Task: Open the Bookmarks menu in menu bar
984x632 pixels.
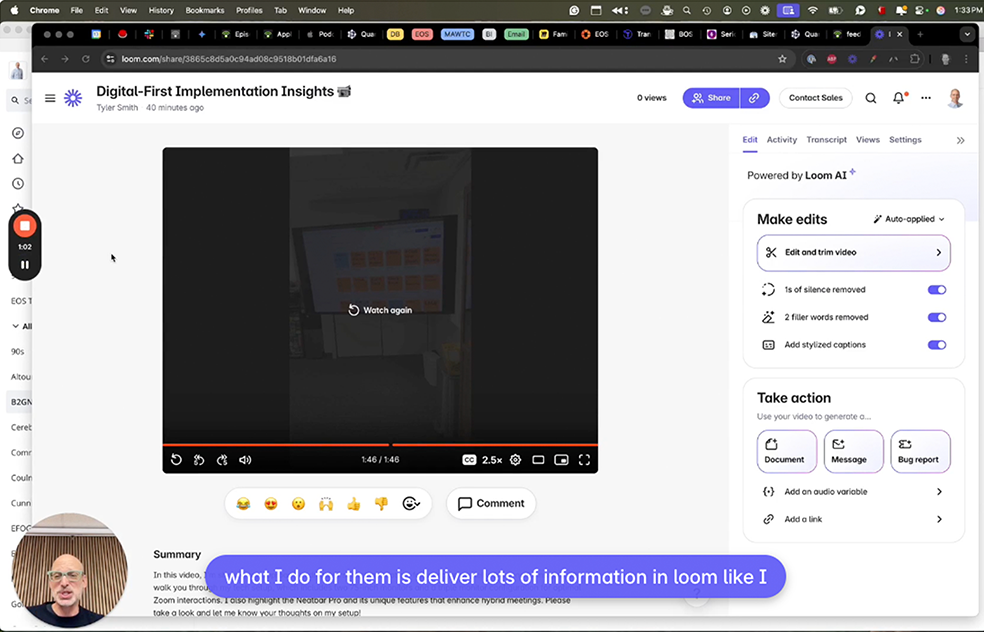Action: click(205, 10)
